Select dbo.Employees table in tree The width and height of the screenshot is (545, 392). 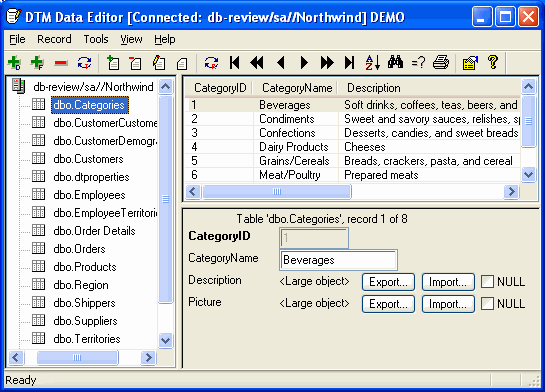coord(89,195)
